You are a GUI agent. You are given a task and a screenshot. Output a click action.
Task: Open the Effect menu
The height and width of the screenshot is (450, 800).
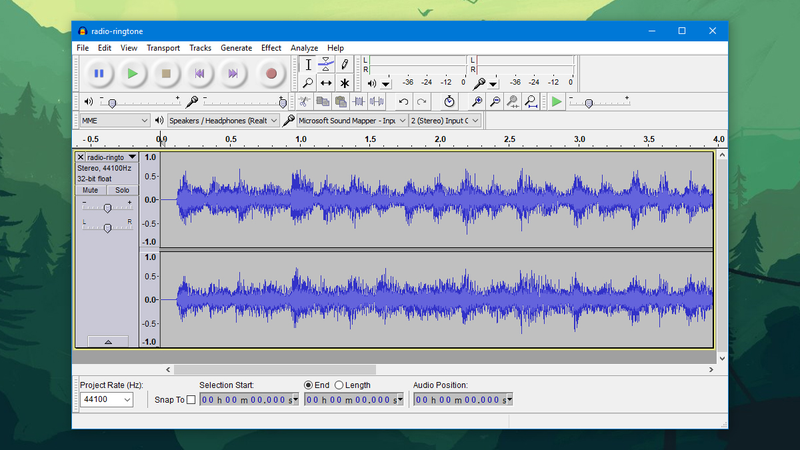point(271,48)
